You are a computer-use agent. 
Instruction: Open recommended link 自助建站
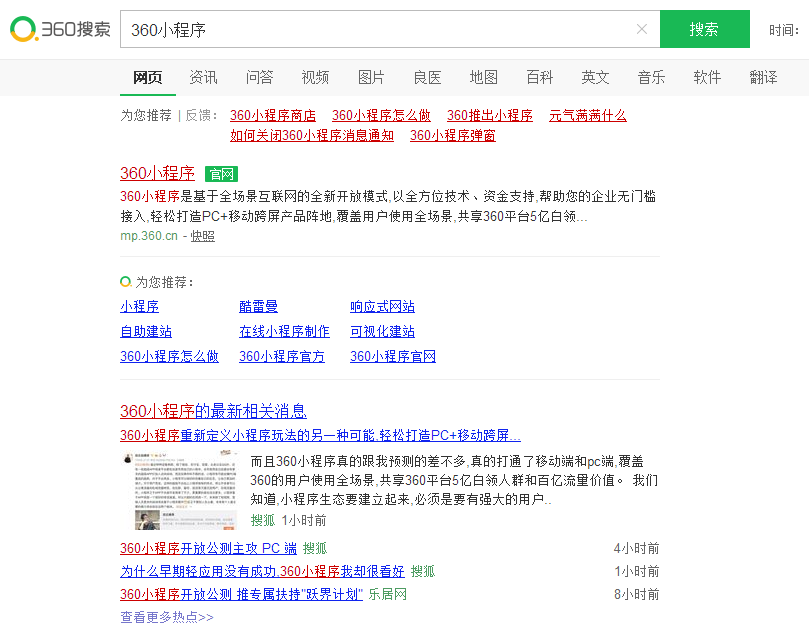tap(146, 331)
